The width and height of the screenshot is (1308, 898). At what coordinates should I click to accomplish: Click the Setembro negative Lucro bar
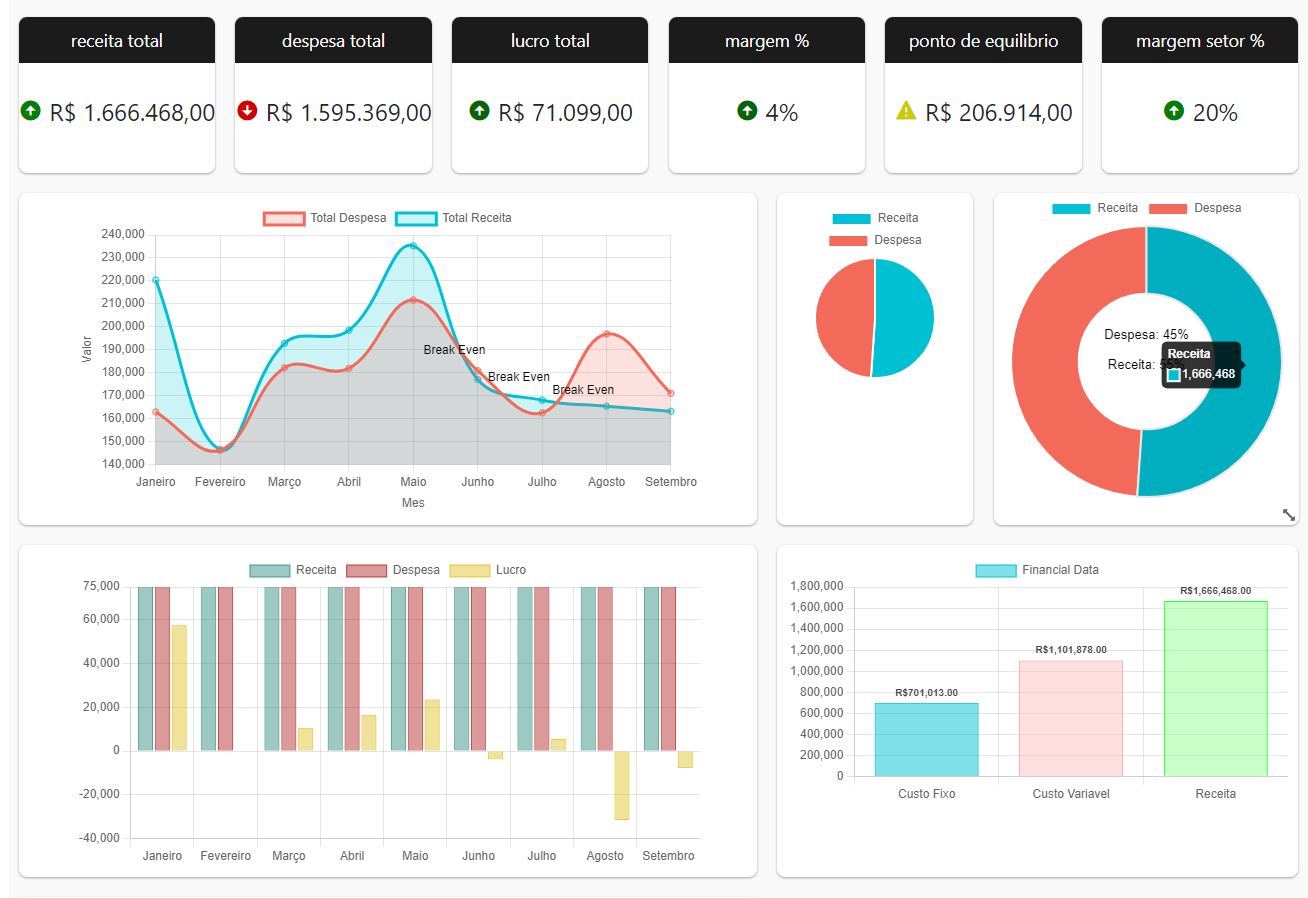click(685, 759)
